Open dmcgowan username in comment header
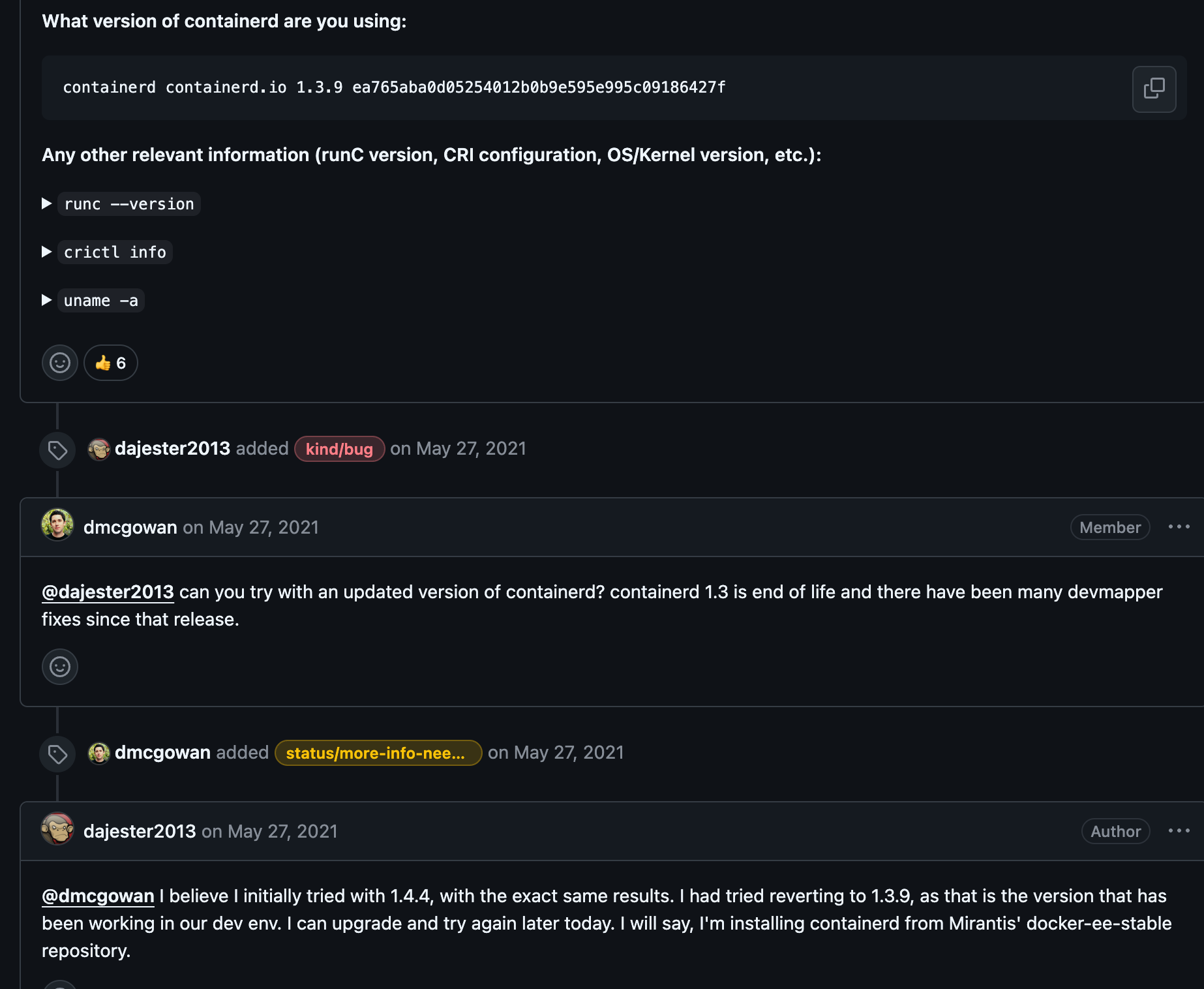Screen dimensions: 1204x989 click(130, 527)
